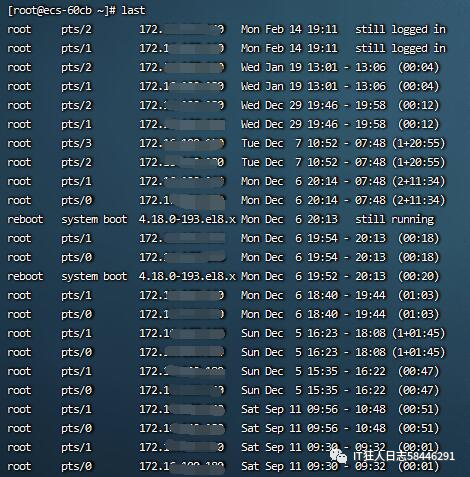Click the (2+11:34) duration on the pts/1 row

419,181
